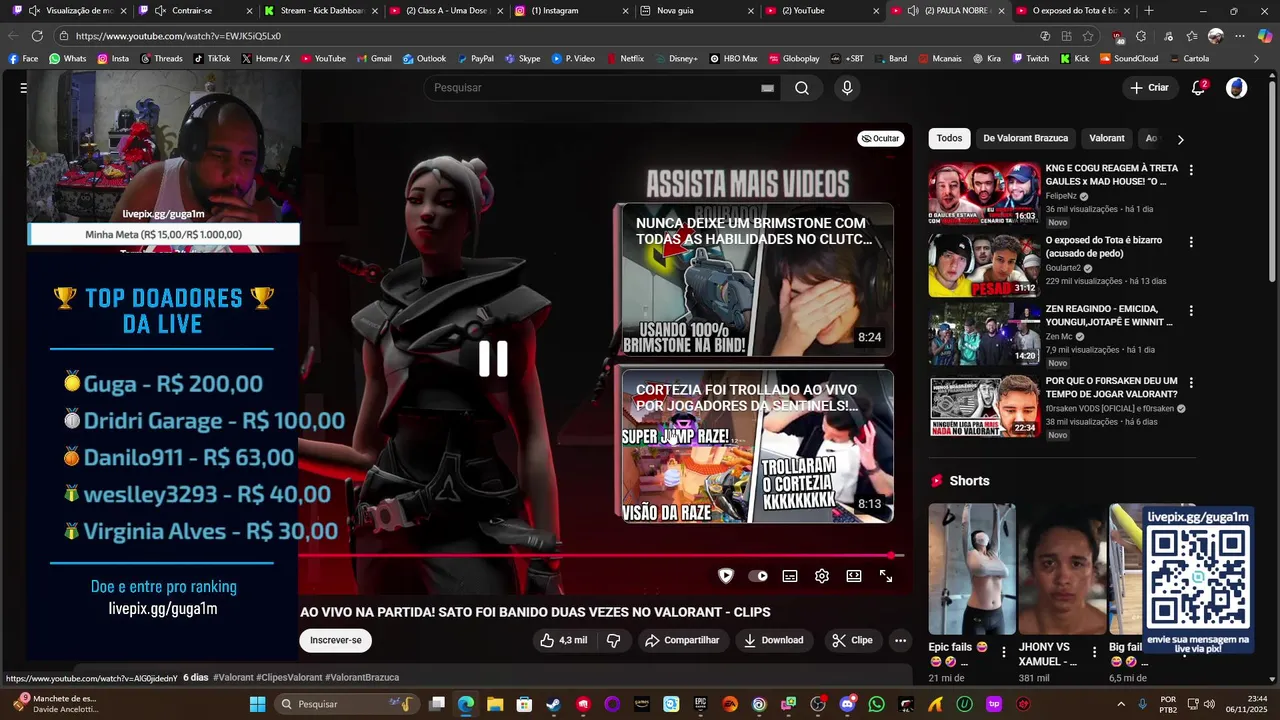
Task: Enter fullscreen mode in the player
Action: [x=886, y=576]
